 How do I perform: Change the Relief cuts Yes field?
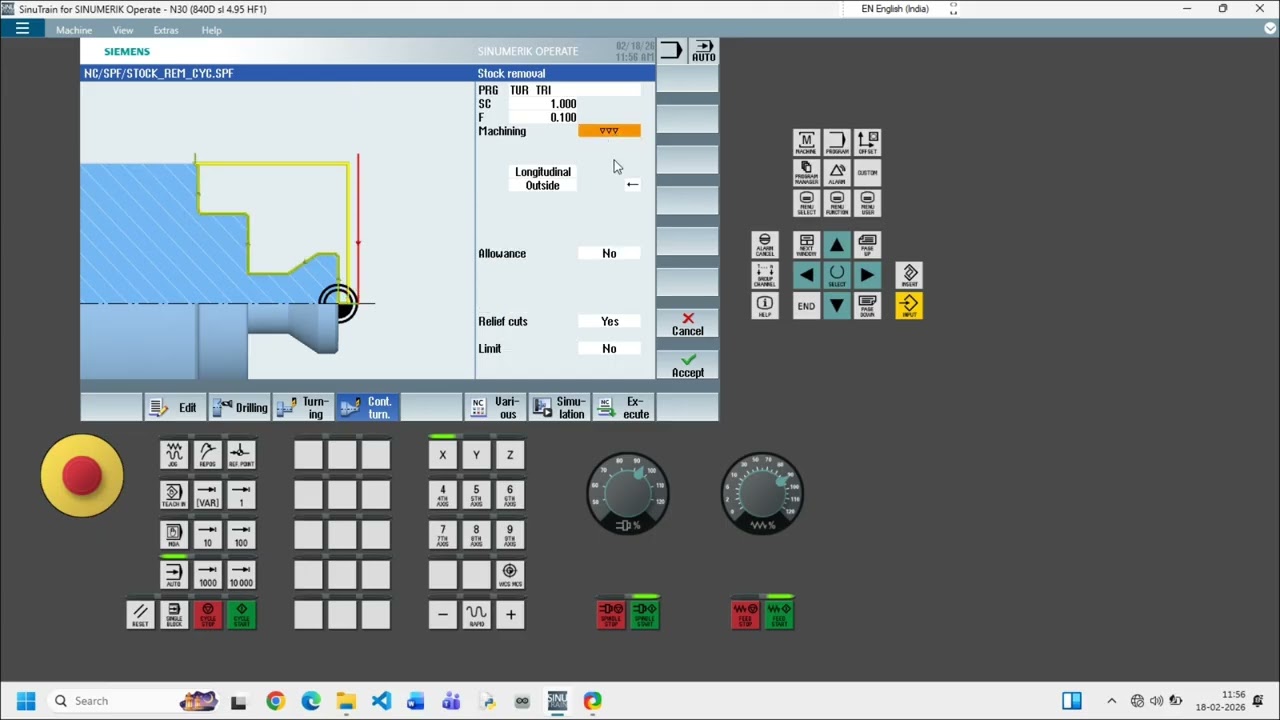point(609,322)
